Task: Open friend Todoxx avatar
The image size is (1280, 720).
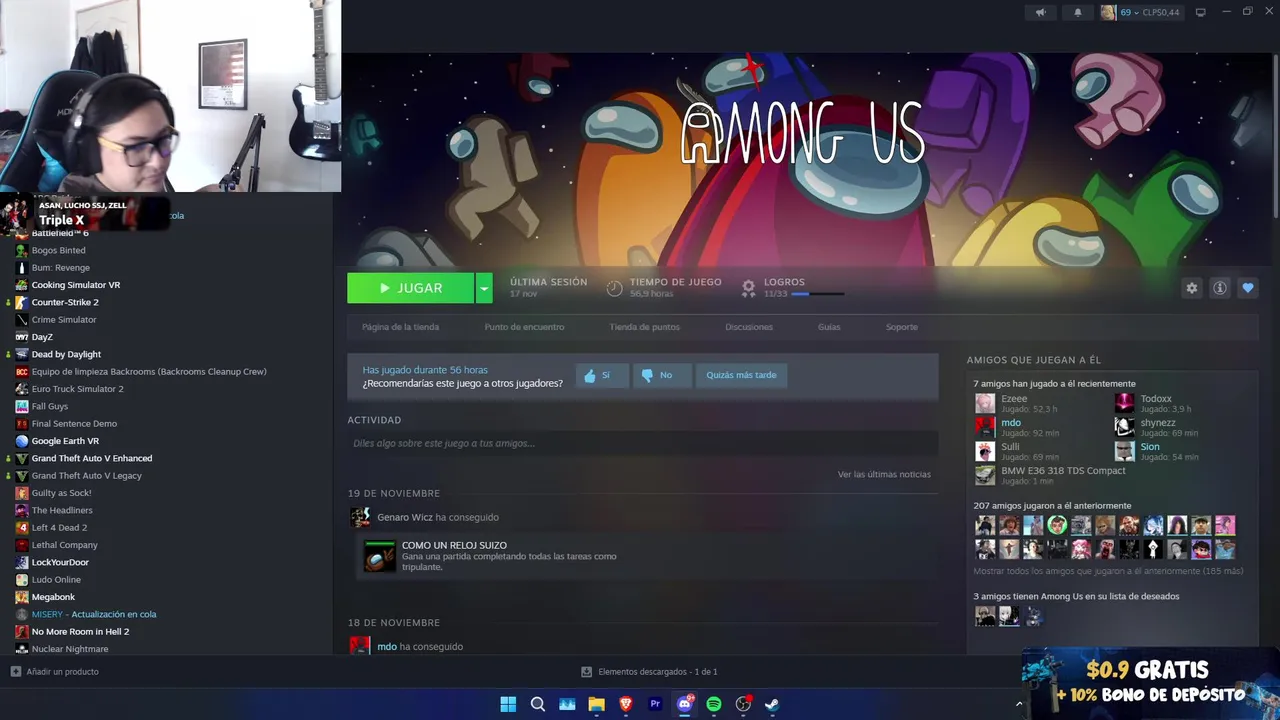Action: point(1125,403)
